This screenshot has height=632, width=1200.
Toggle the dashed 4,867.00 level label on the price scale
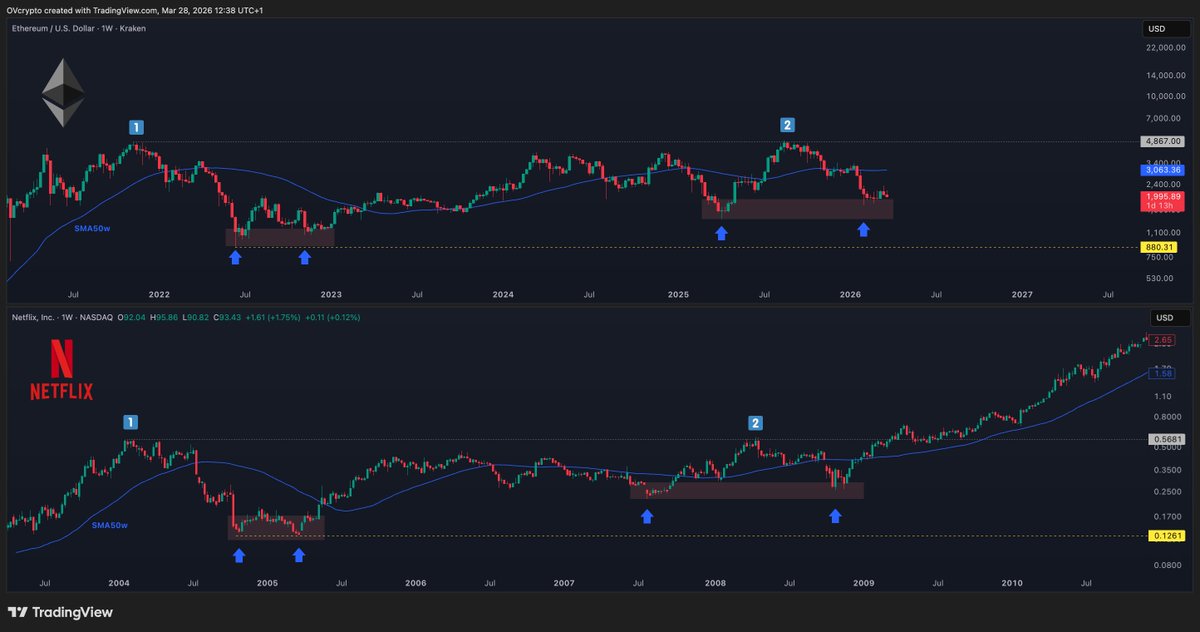pyautogui.click(x=1164, y=141)
